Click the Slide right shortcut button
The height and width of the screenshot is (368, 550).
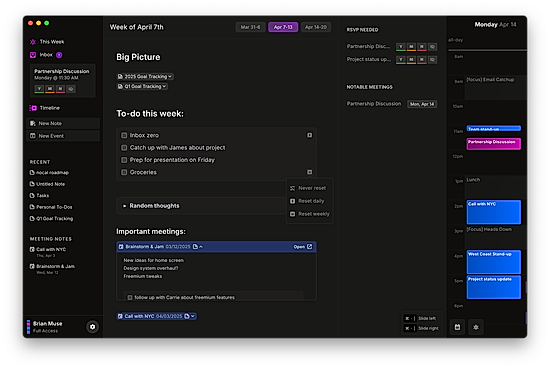click(420, 328)
